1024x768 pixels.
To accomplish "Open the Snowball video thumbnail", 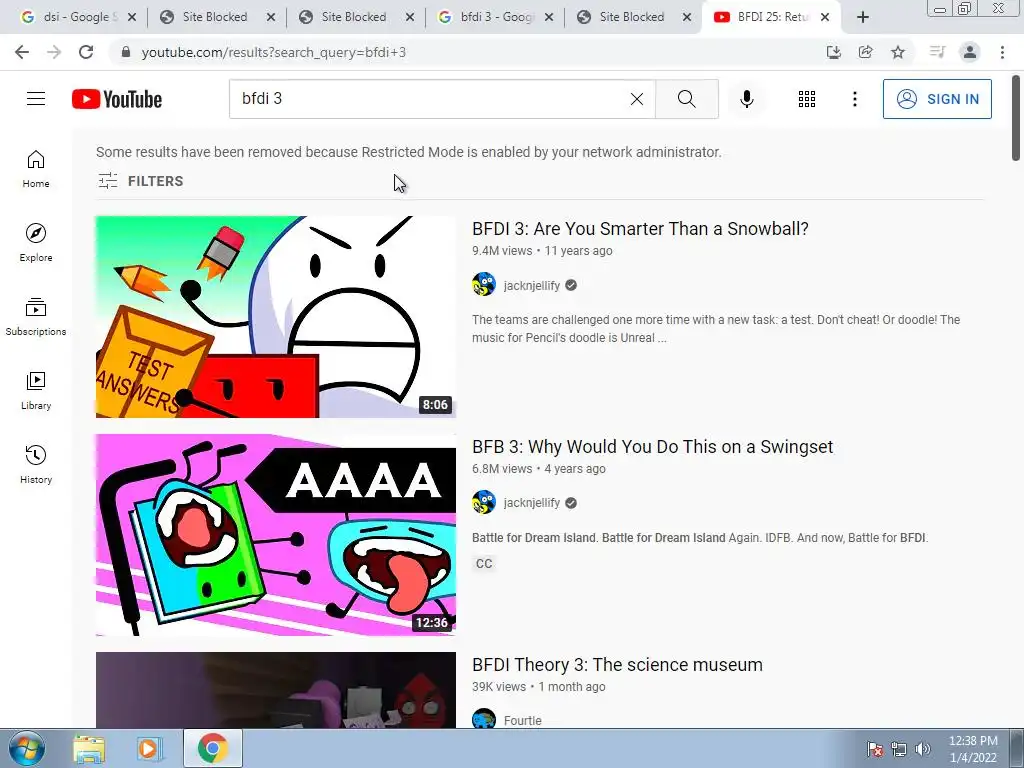I will 276,317.
